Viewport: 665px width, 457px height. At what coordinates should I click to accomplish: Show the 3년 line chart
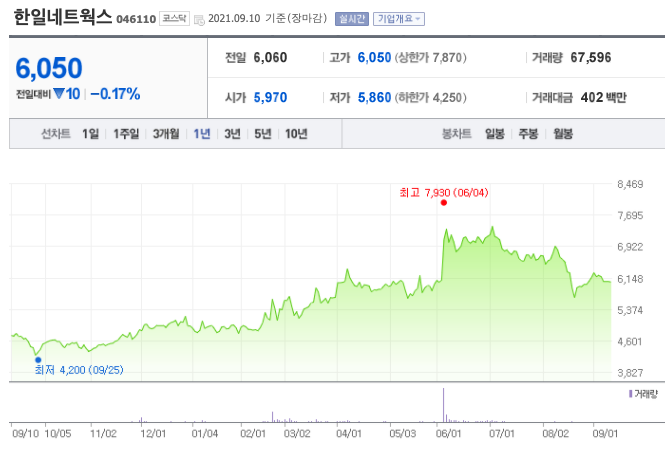[x=232, y=134]
